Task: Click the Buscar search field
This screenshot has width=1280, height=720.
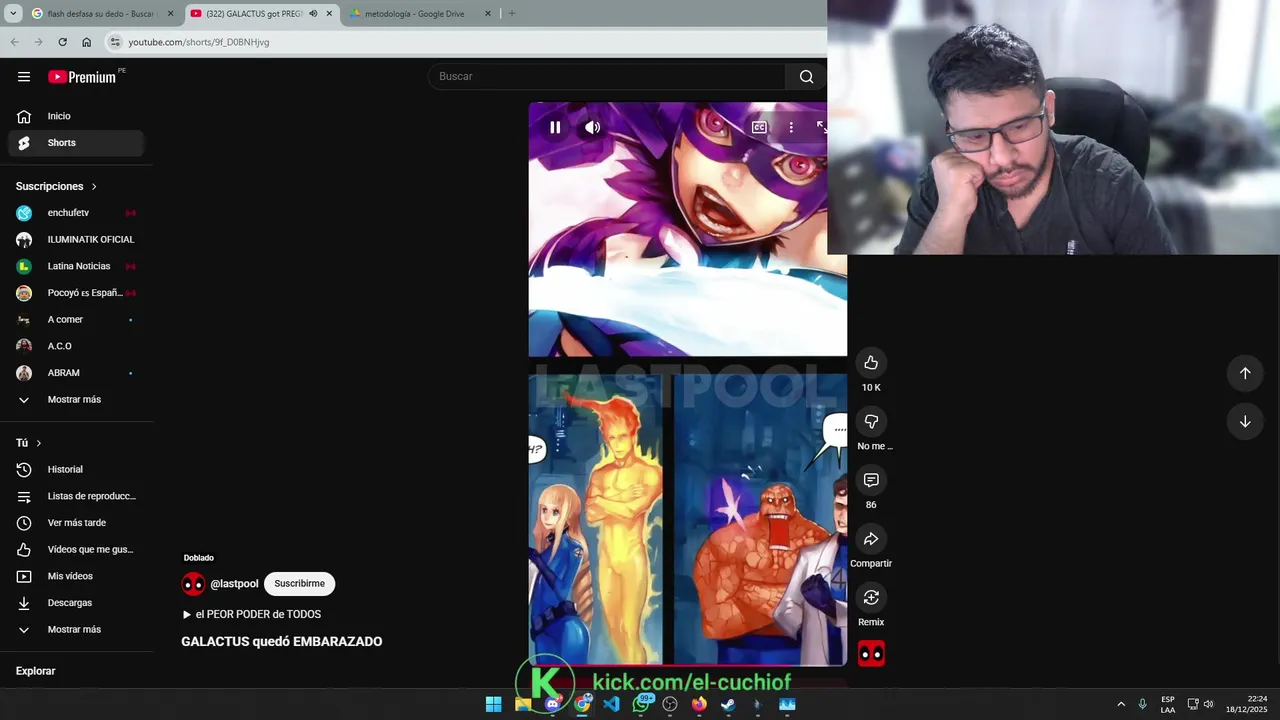Action: click(607, 76)
